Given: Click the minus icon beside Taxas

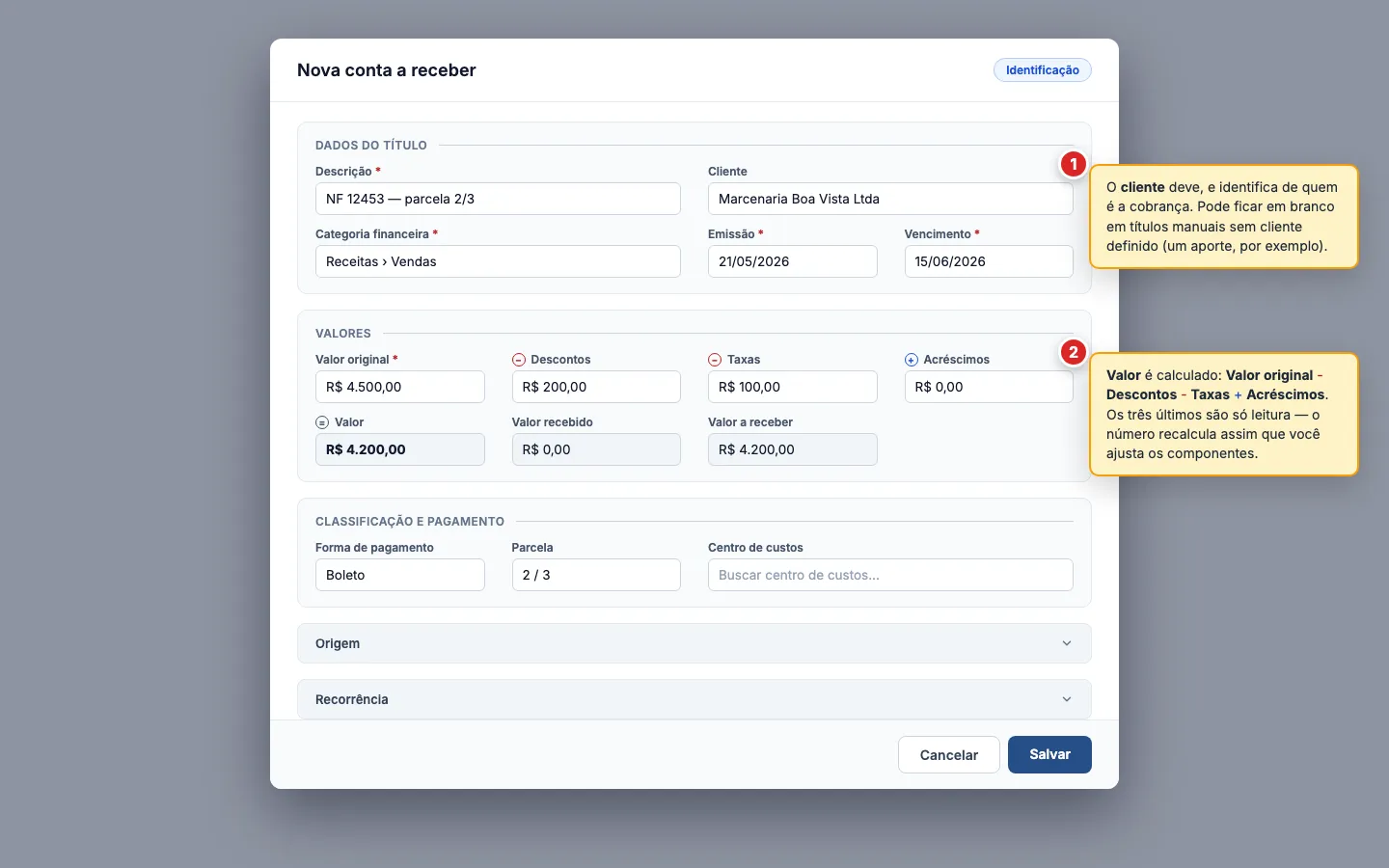Looking at the screenshot, I should click(x=715, y=360).
